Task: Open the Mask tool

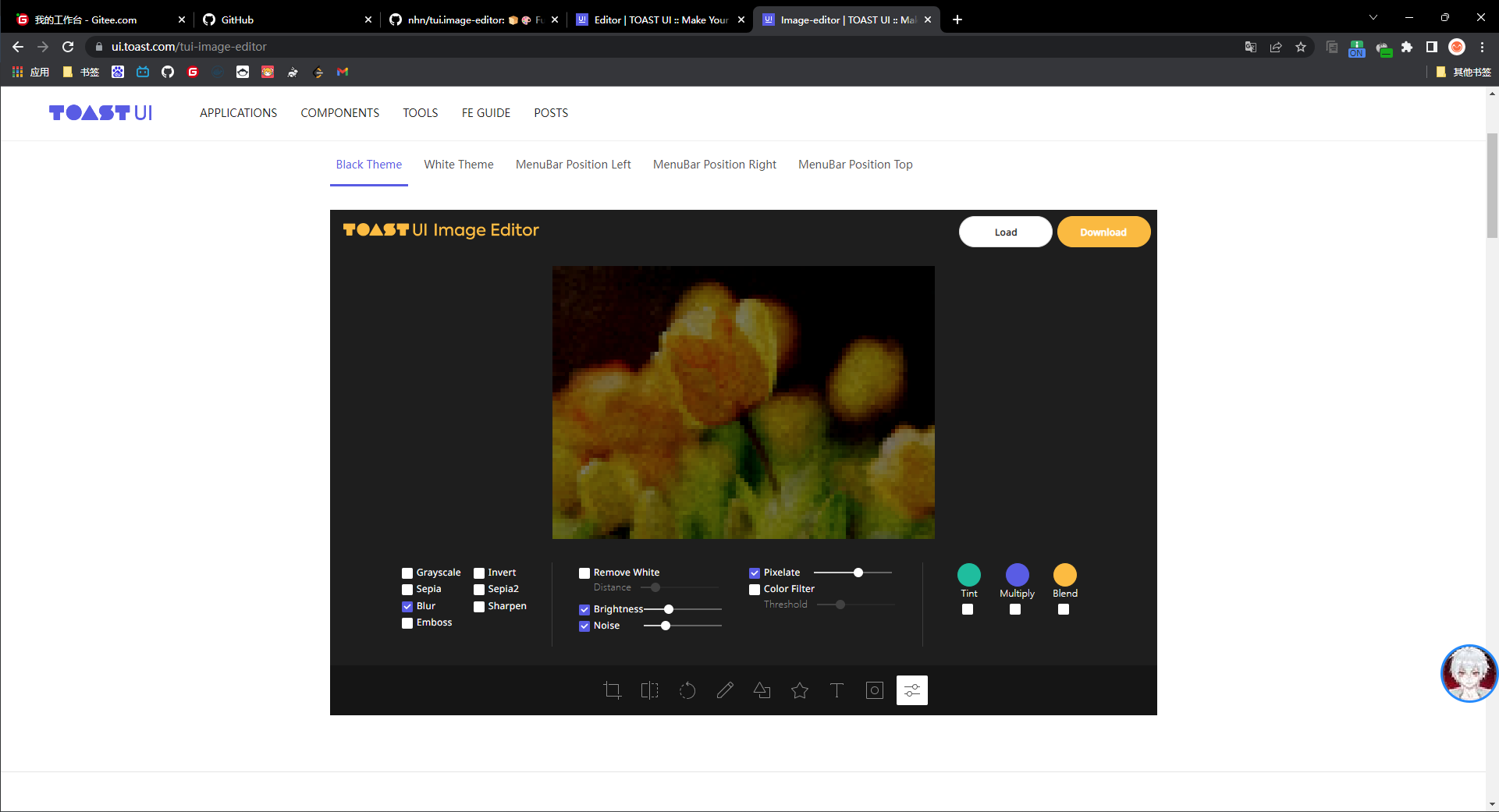Action: pyautogui.click(x=875, y=690)
